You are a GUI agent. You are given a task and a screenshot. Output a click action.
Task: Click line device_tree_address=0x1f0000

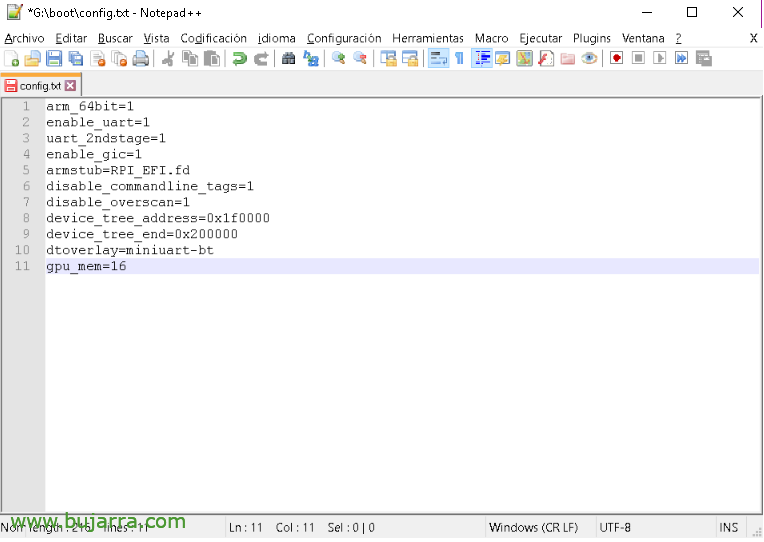pos(158,218)
